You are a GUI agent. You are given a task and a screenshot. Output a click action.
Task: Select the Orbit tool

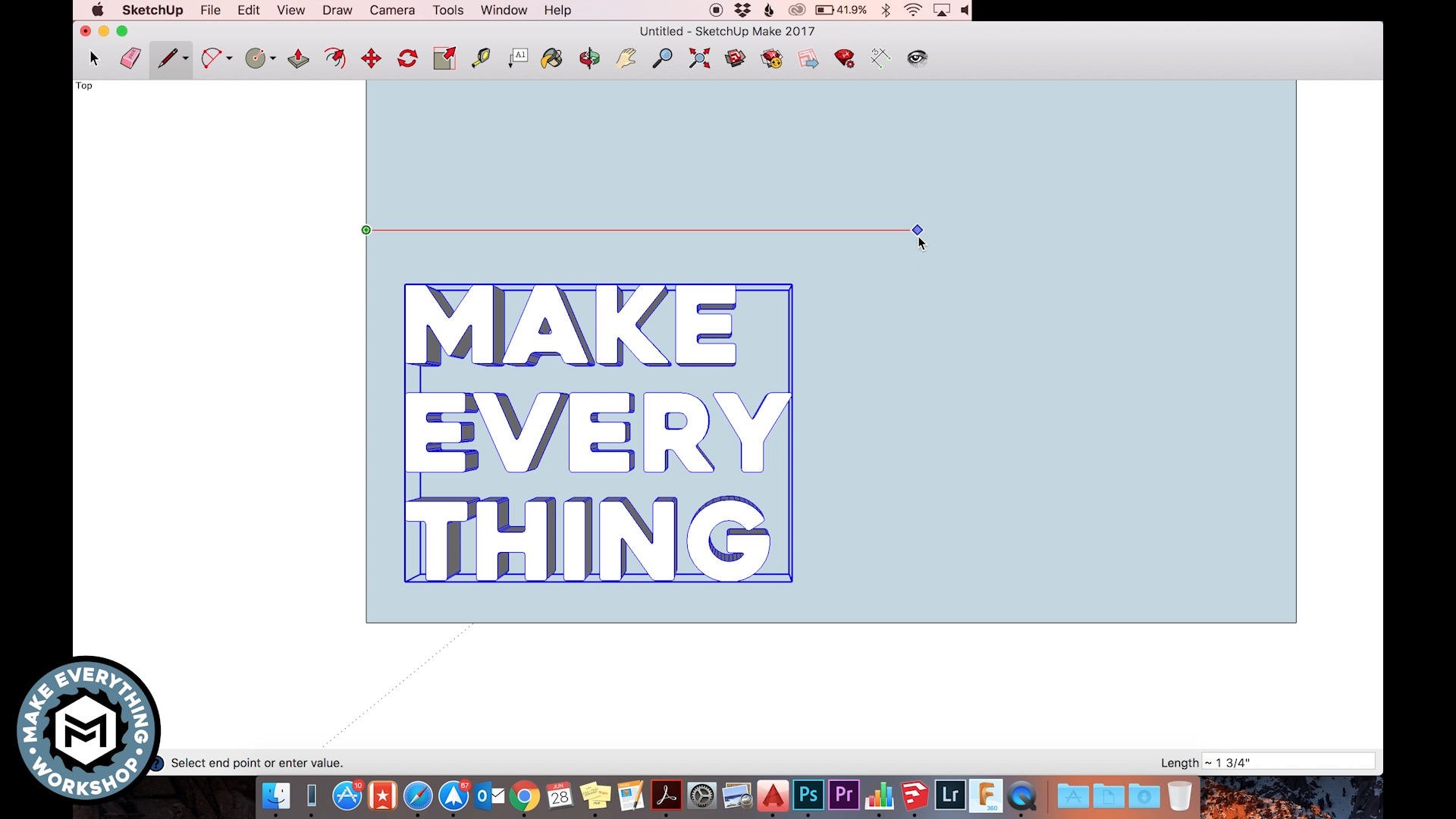pos(589,58)
